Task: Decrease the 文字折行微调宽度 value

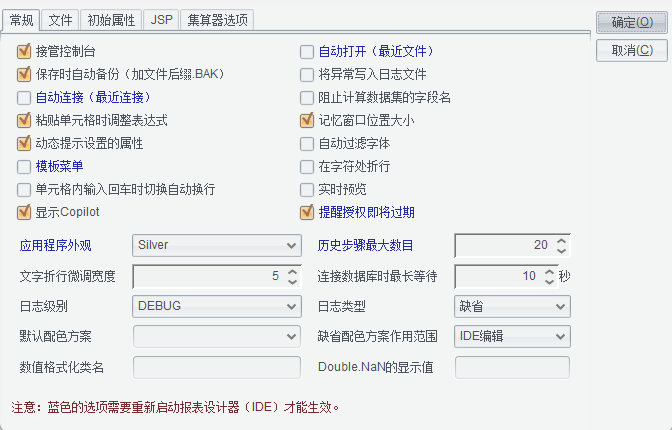Action: pyautogui.click(x=292, y=281)
